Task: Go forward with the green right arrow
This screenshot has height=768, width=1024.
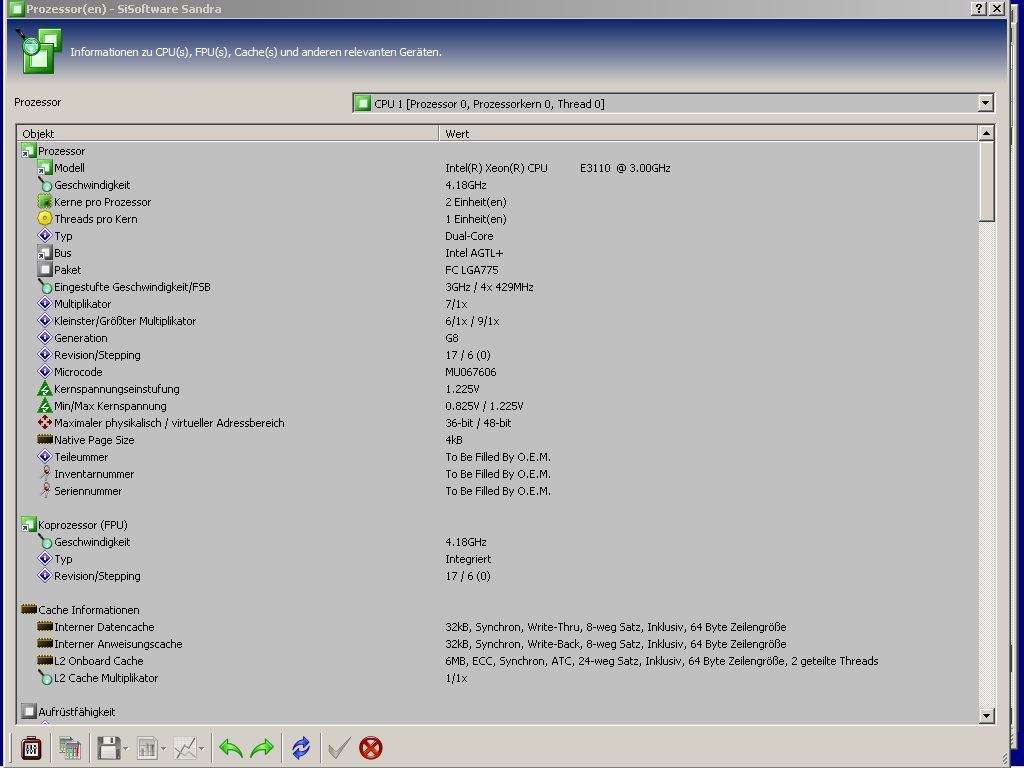Action: click(x=262, y=748)
